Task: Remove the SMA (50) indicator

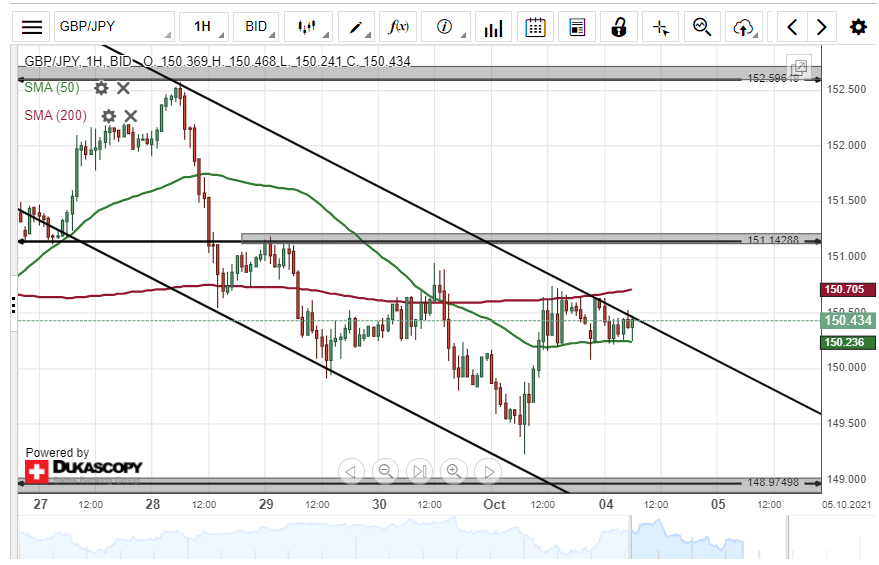Action: coord(123,88)
